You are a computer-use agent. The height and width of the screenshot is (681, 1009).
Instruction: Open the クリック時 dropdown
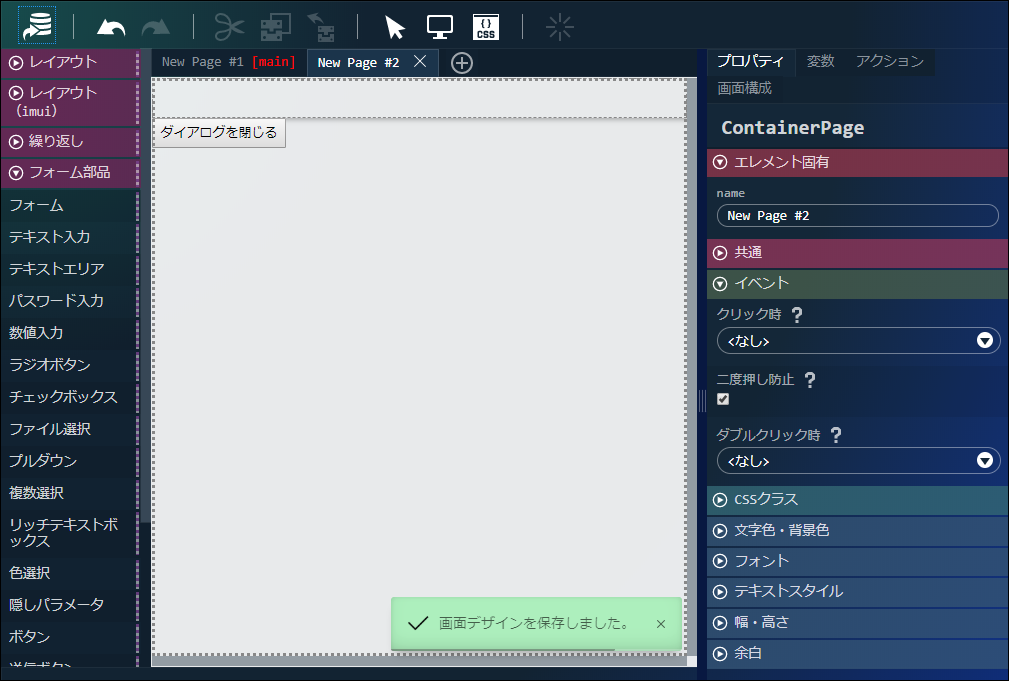[x=858, y=340]
